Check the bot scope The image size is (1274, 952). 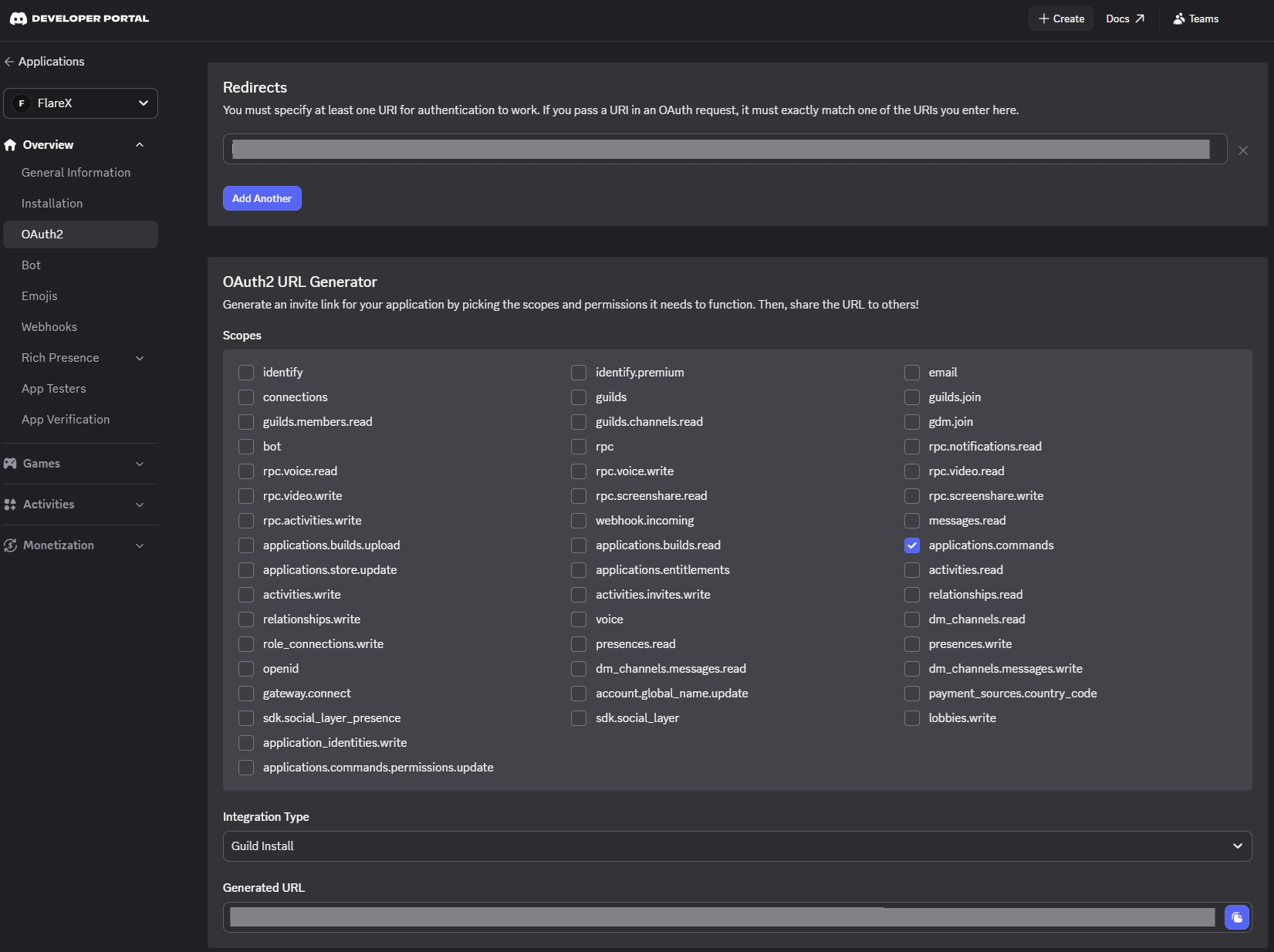click(x=246, y=447)
